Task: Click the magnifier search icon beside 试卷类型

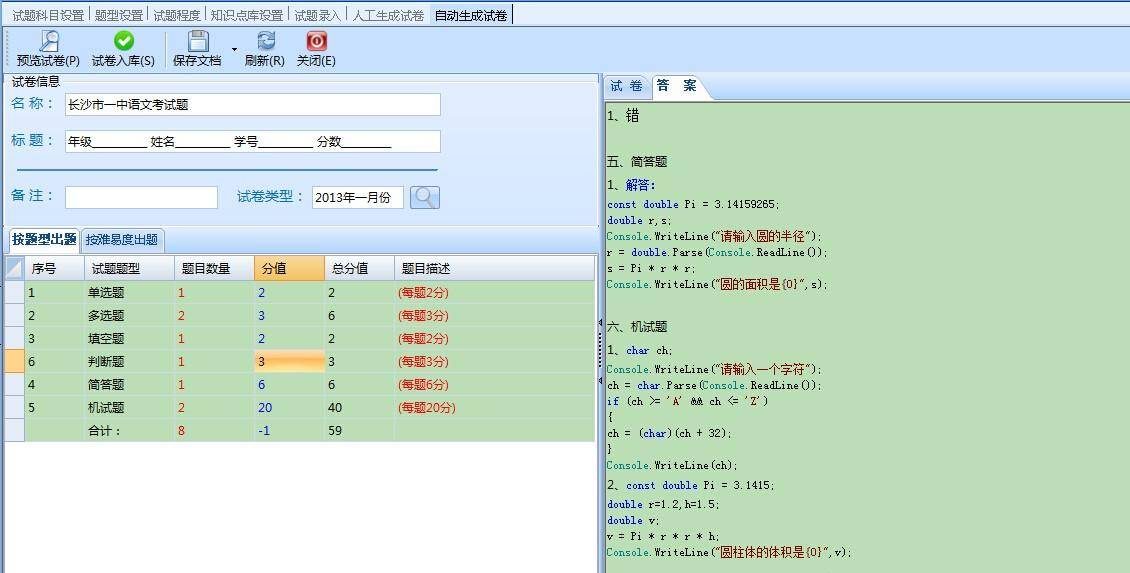Action: [x=424, y=197]
